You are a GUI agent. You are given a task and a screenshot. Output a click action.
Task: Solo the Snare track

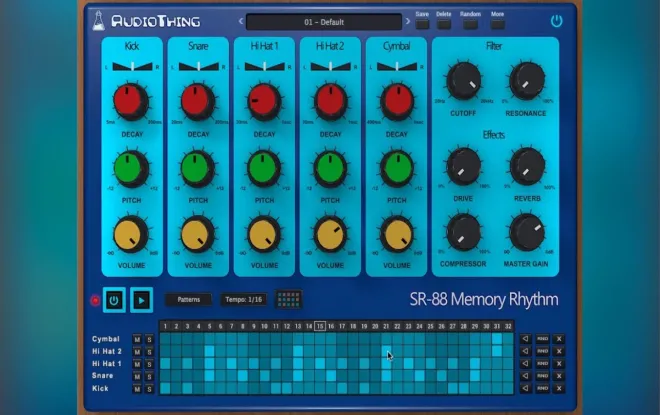pos(149,377)
